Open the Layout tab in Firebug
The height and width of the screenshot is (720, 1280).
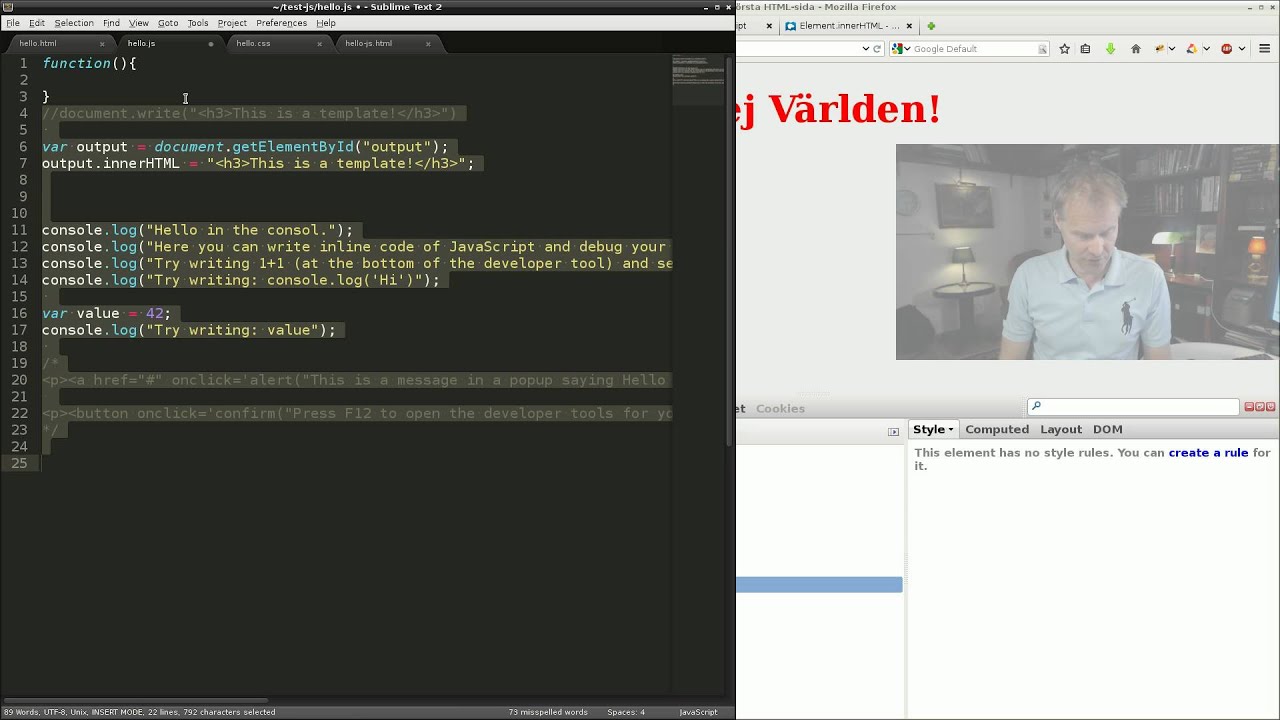pos(1061,430)
